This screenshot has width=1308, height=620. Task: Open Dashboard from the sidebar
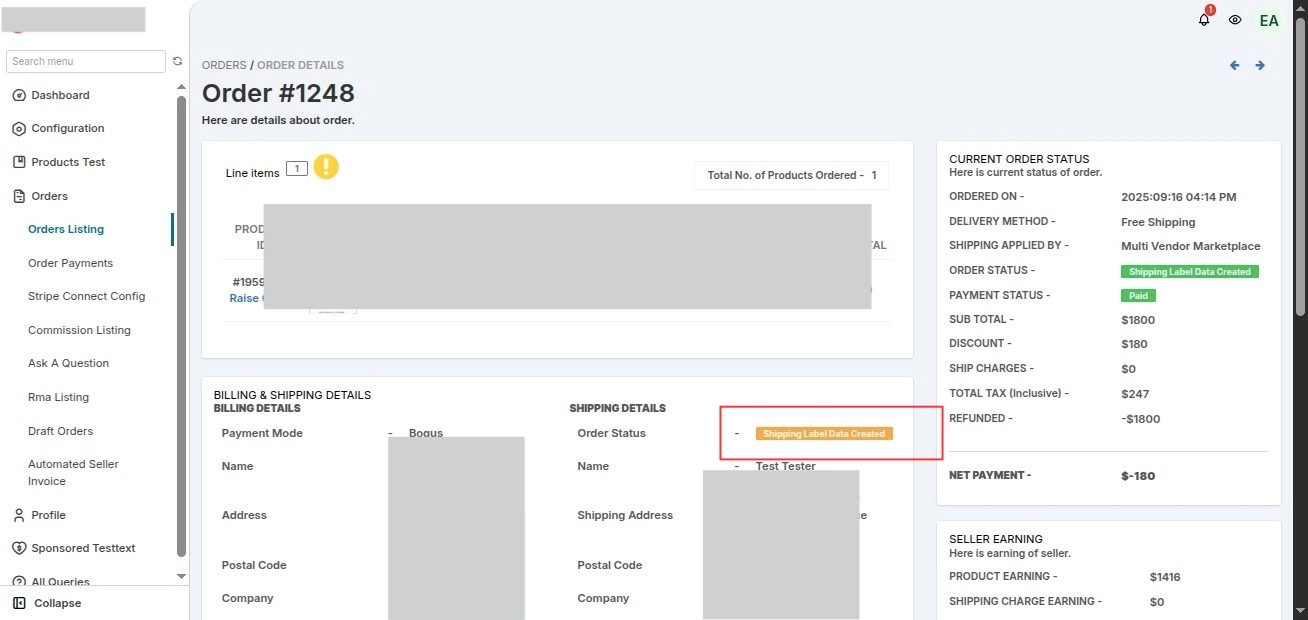[x=60, y=95]
